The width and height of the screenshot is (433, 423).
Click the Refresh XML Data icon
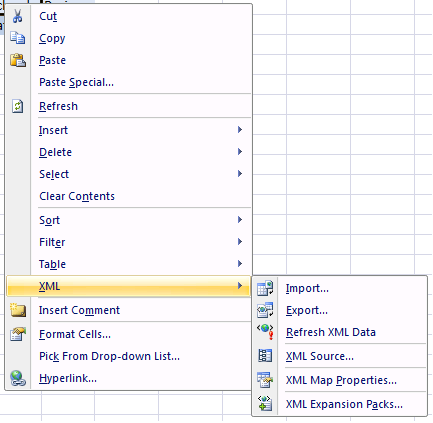265,332
